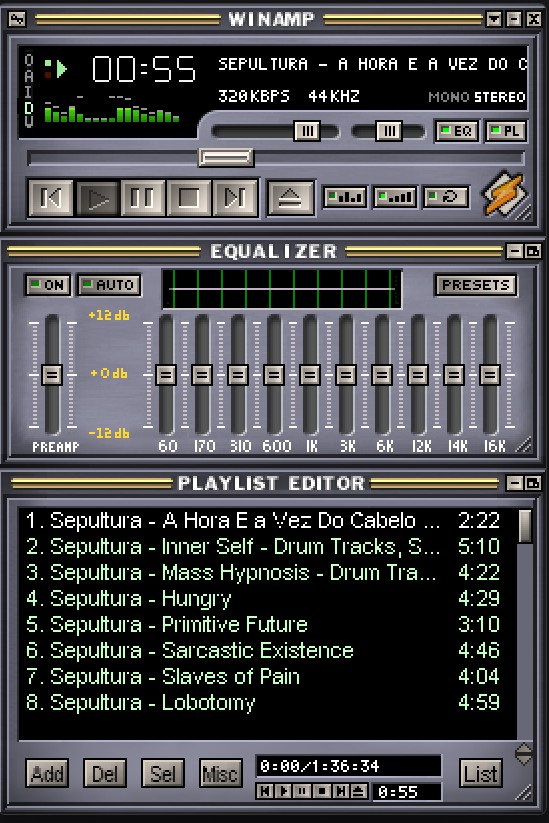This screenshot has width=549, height=823.
Task: Open the playlist List menu
Action: click(x=481, y=773)
